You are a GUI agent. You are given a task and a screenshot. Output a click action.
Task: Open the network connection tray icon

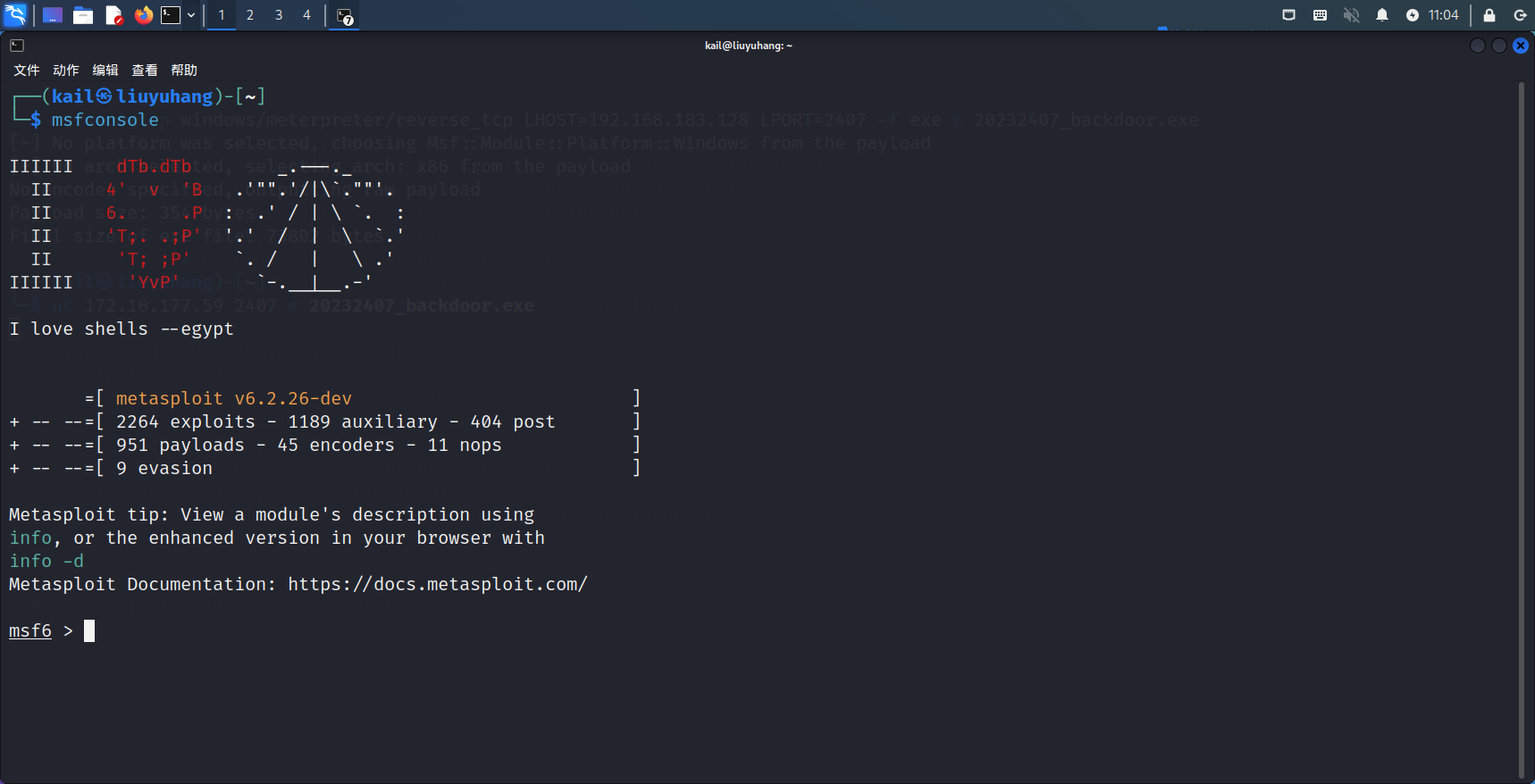pyautogui.click(x=1288, y=15)
